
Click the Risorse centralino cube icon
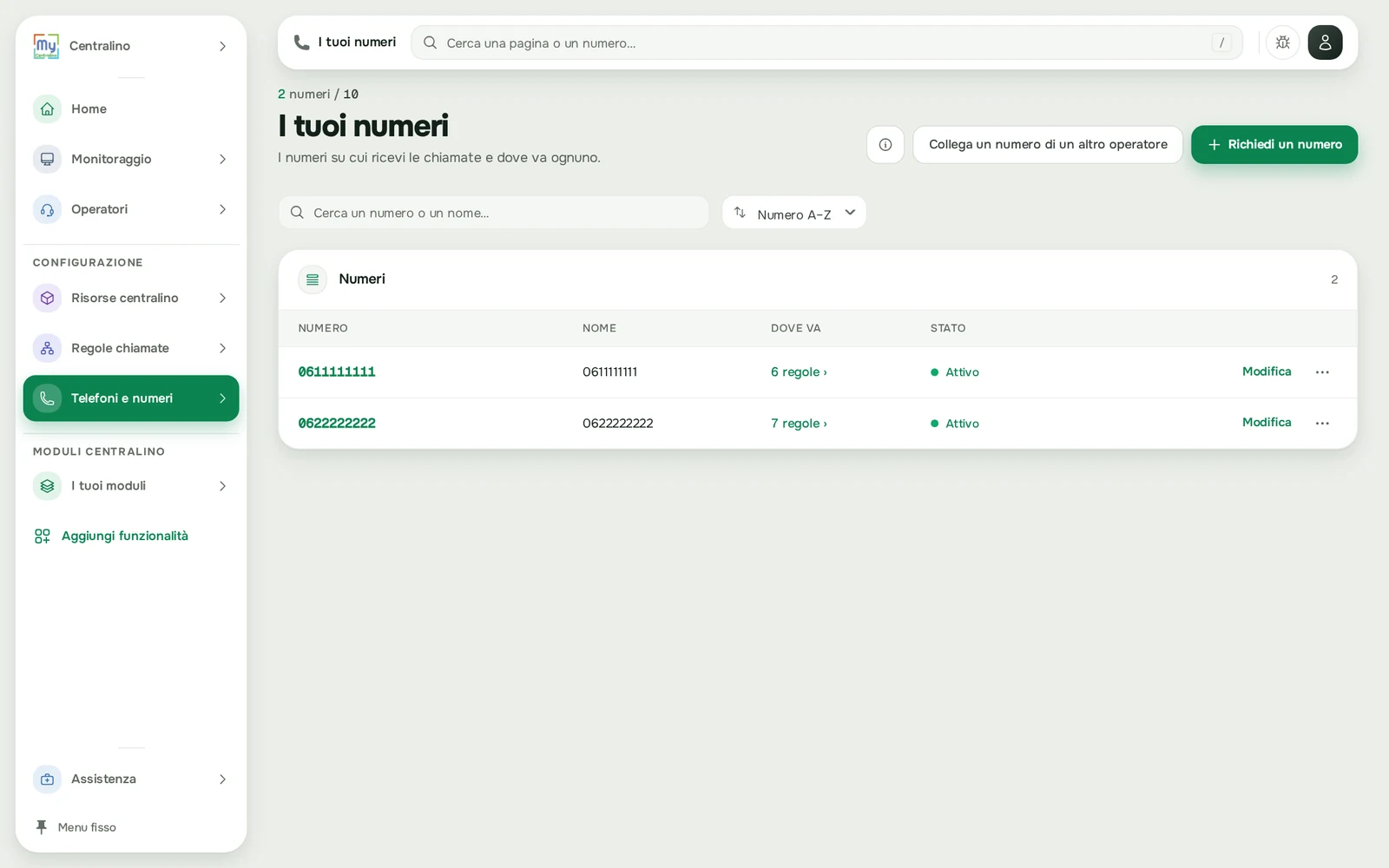click(x=47, y=299)
